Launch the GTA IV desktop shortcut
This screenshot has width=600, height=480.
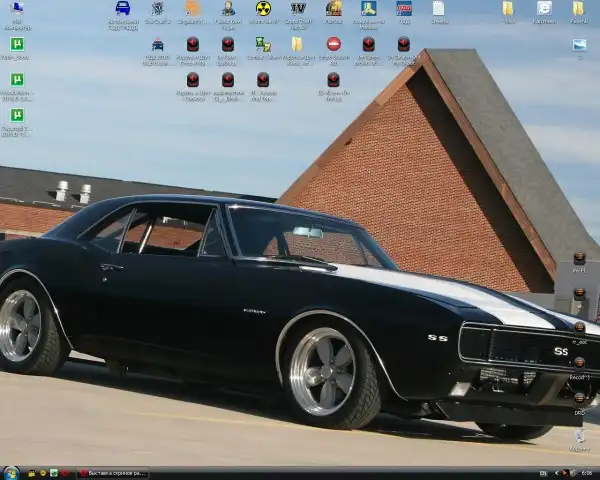298,9
